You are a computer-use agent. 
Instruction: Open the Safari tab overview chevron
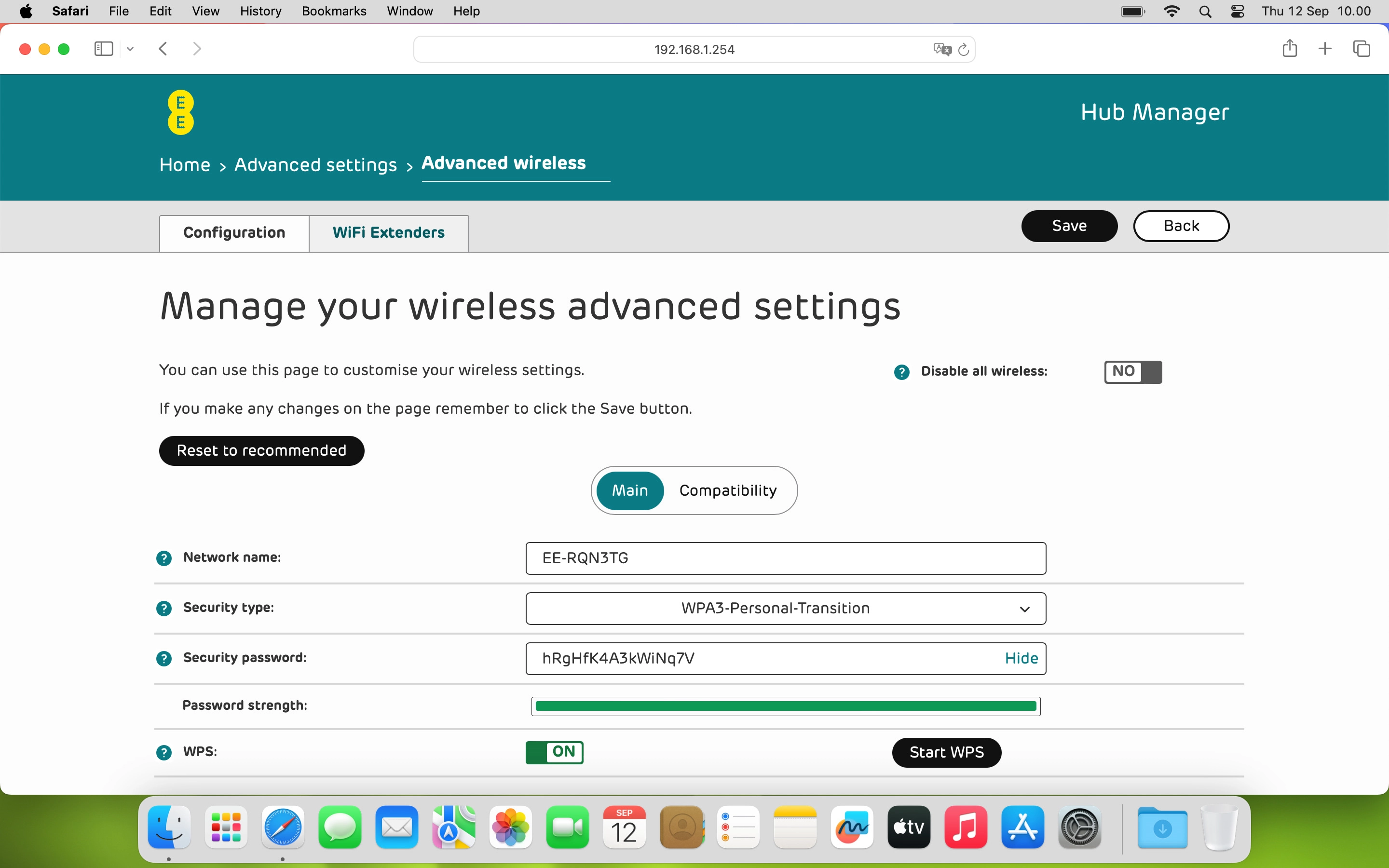[x=130, y=49]
